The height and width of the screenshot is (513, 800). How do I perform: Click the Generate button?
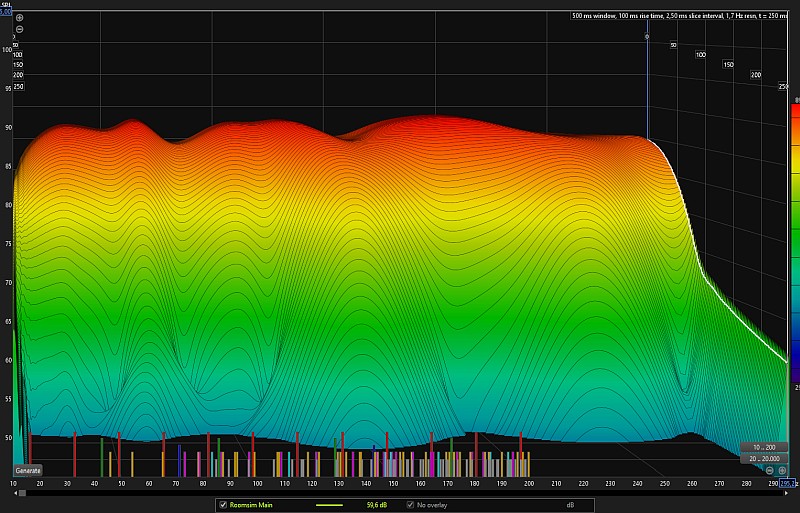(x=28, y=470)
